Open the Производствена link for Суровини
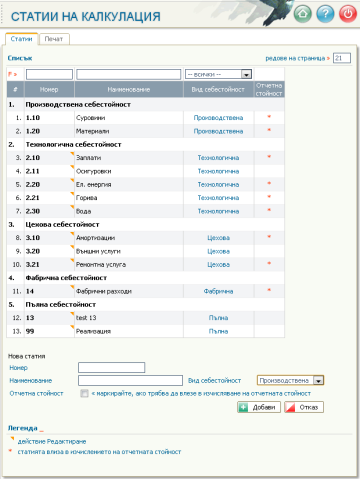 coord(218,118)
